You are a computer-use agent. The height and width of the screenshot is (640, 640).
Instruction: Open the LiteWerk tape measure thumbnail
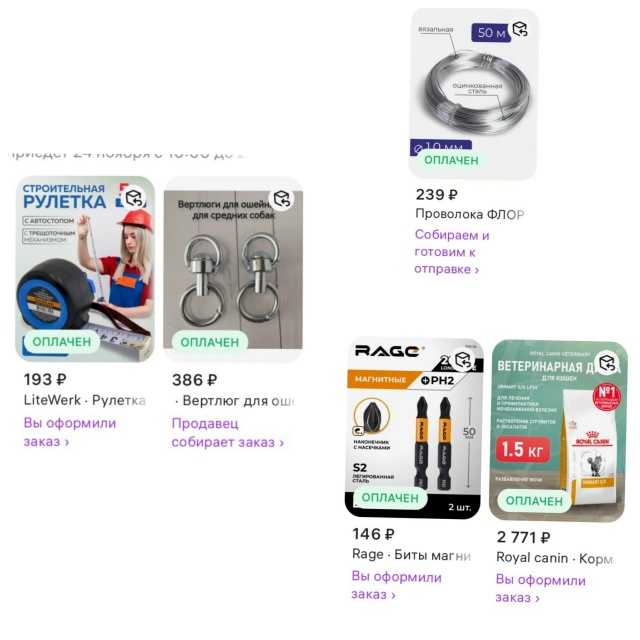click(85, 269)
